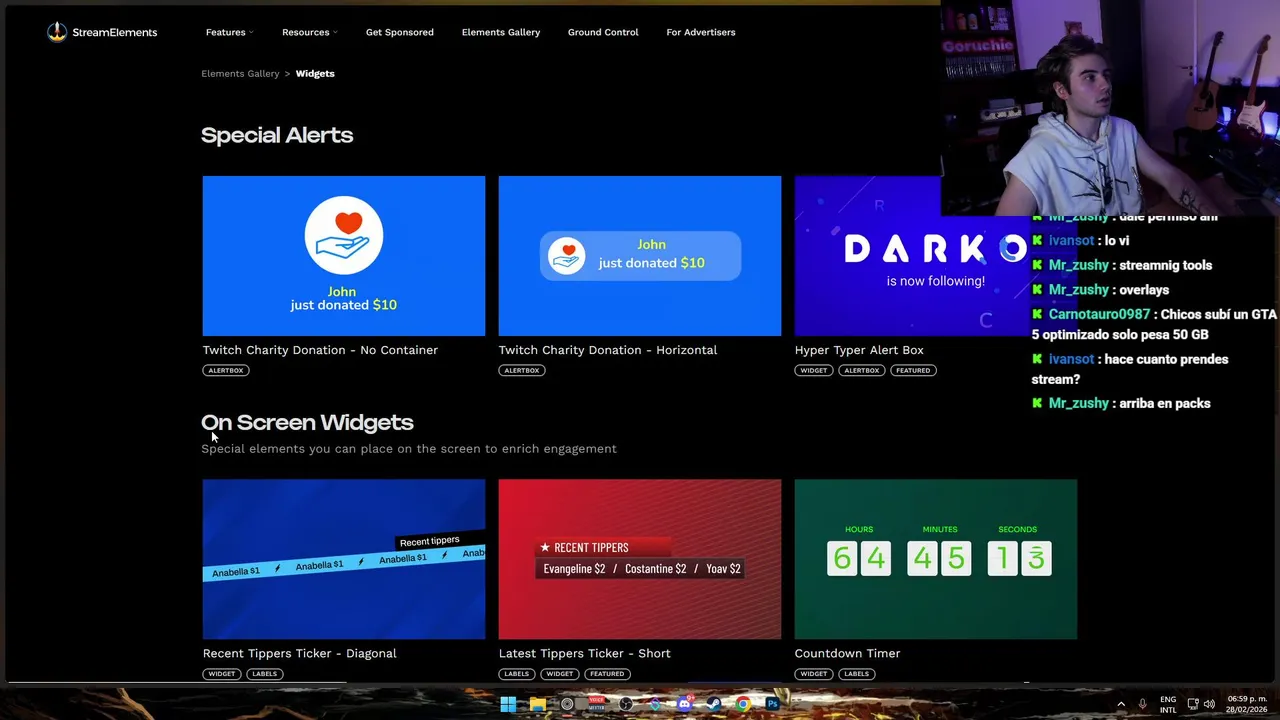Click ALERTBOX tag under Hyper Typer Alert Box
This screenshot has height=720, width=1280.
[x=861, y=370]
